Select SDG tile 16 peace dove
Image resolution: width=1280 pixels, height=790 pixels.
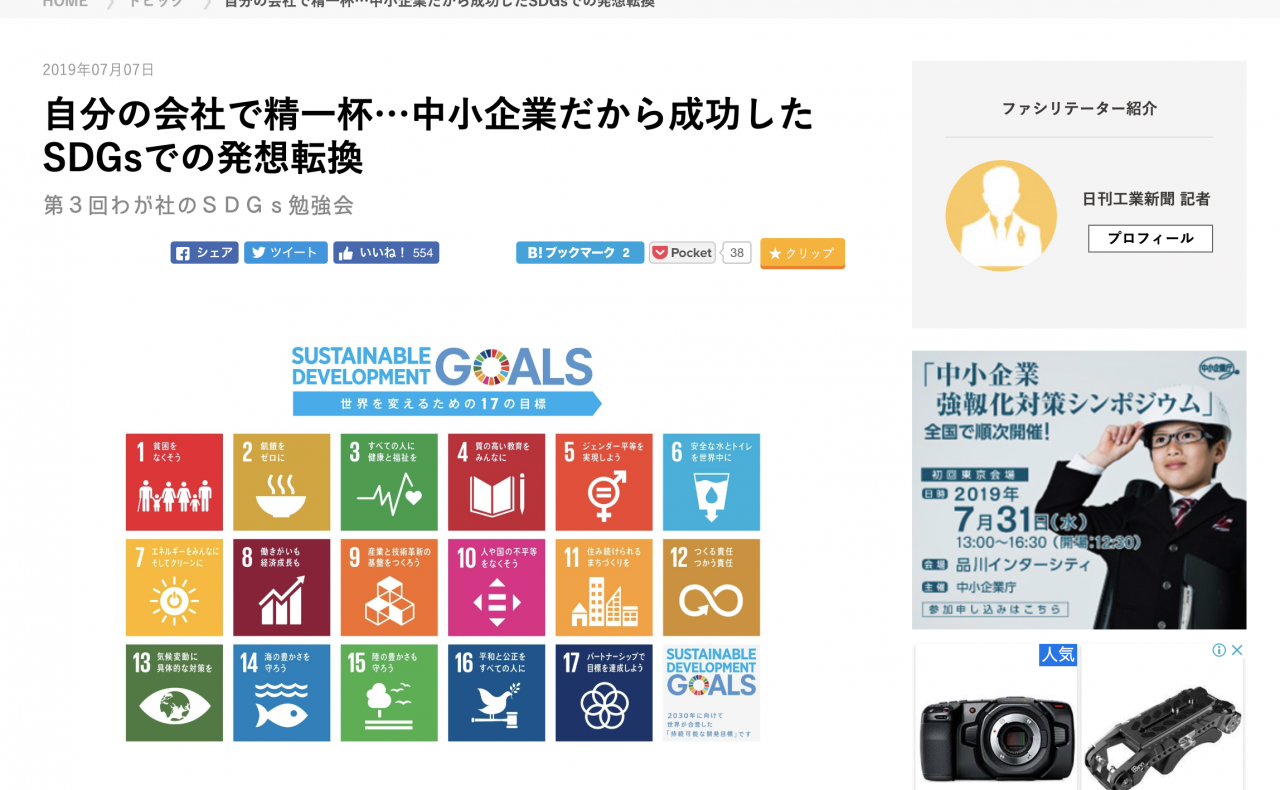497,693
